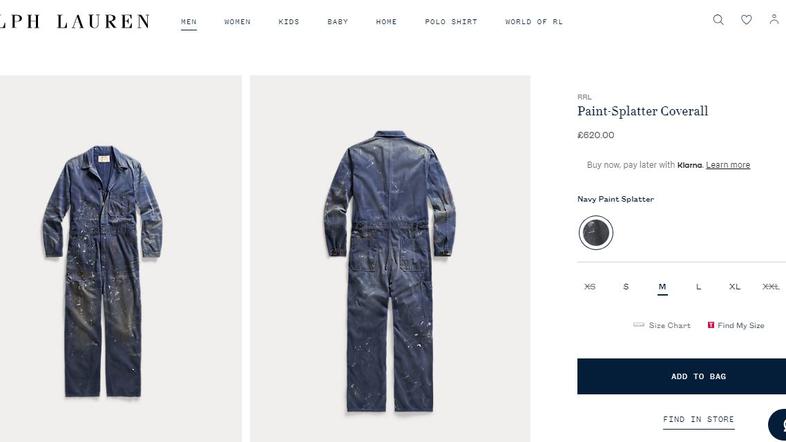786x442 pixels.
Task: Add coverall to bag
Action: [x=682, y=376]
